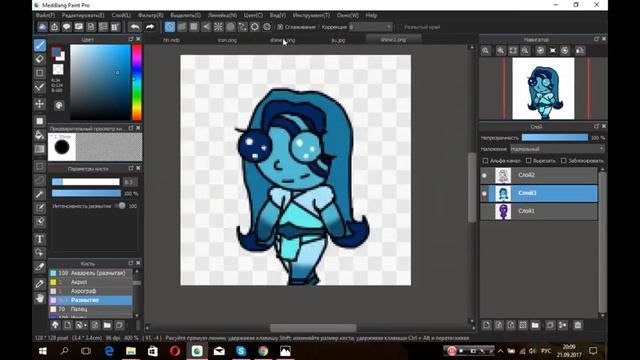Click the Save disk icon in toolbar
640x360 pixels.
click(x=91, y=27)
